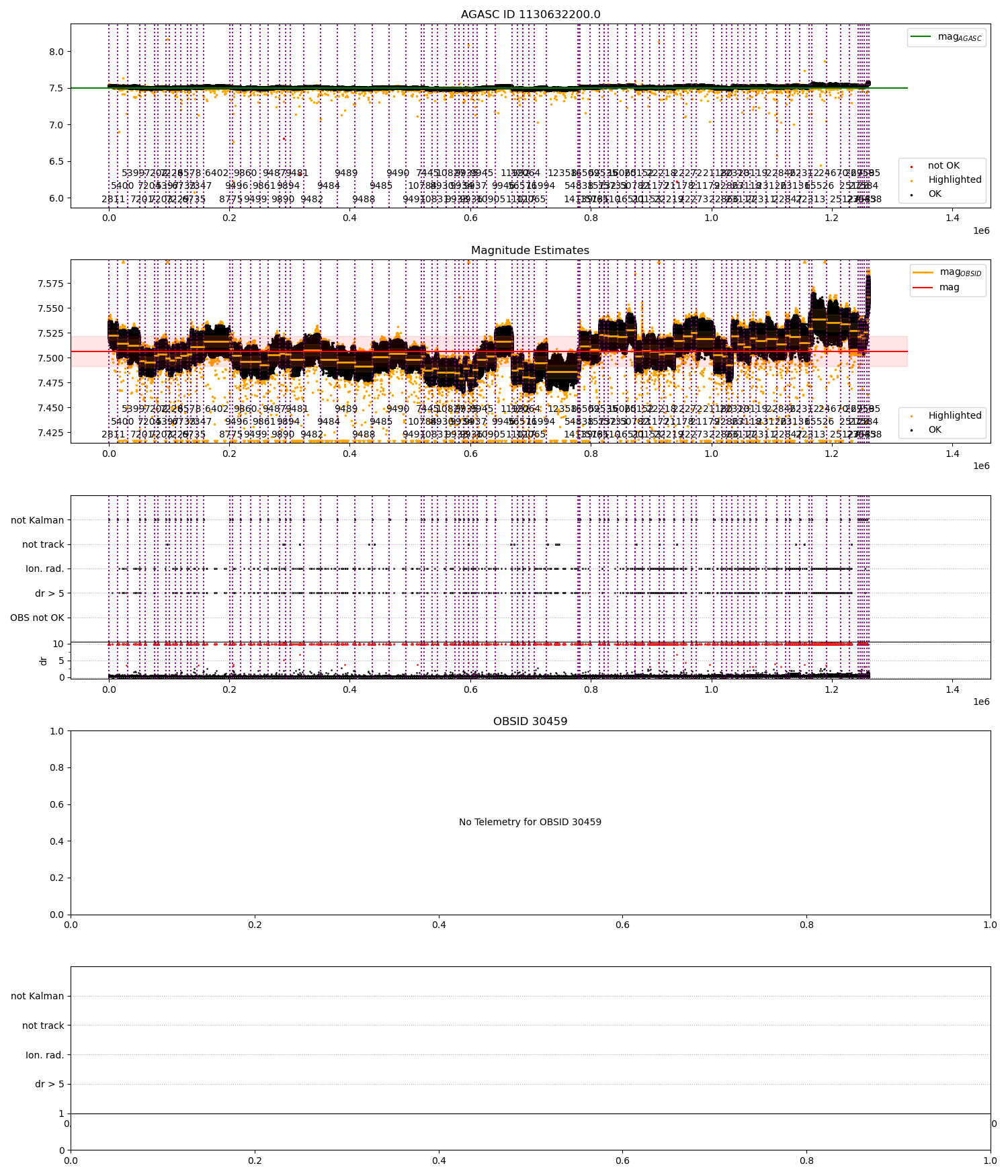1008x1176 pixels.
Task: Click the black 'OK' legend marker in top plot
Action: point(911,194)
